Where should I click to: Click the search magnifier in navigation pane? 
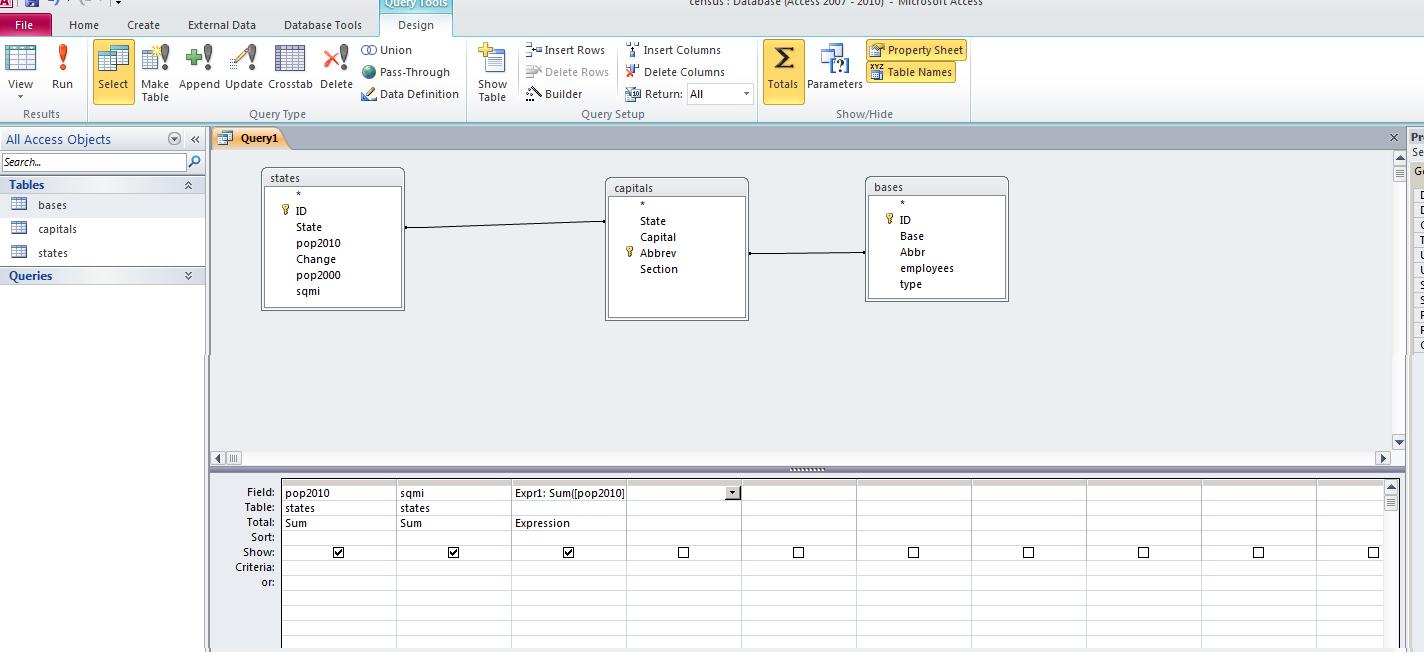click(x=195, y=162)
